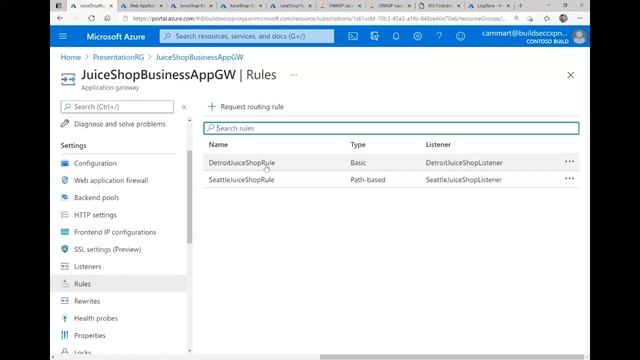Sort rules by the Listener column header
The width and height of the screenshot is (640, 360).
coord(438,144)
